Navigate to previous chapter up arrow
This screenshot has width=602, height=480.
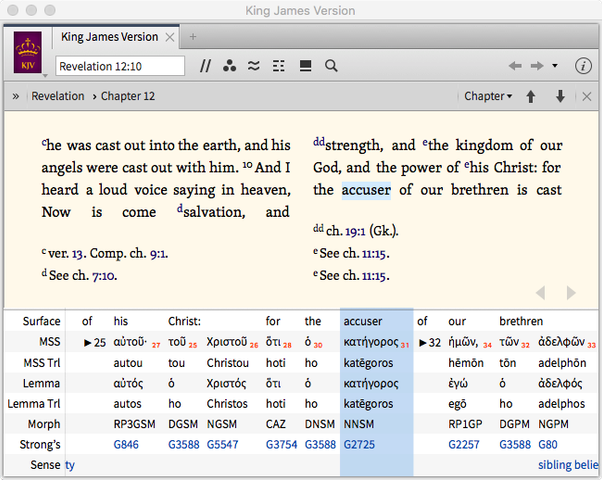point(531,96)
